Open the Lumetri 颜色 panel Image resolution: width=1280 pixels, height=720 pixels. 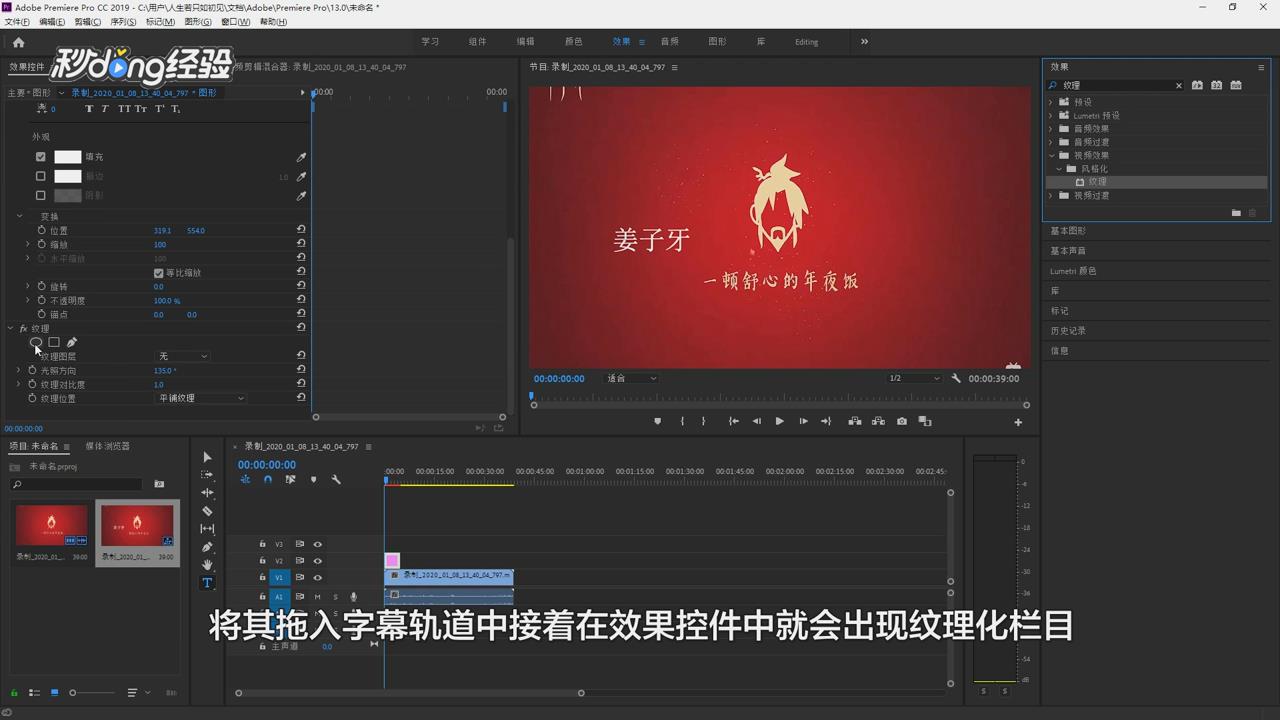click(x=1073, y=271)
